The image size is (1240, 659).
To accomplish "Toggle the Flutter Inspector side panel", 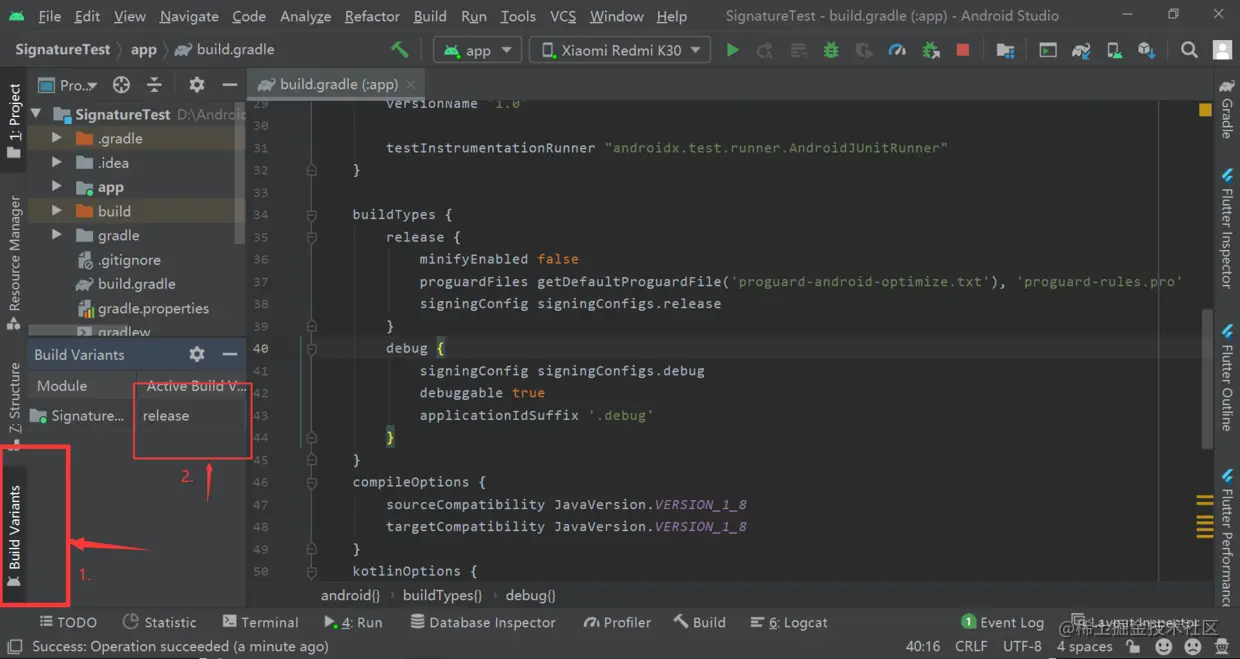I will (1227, 229).
